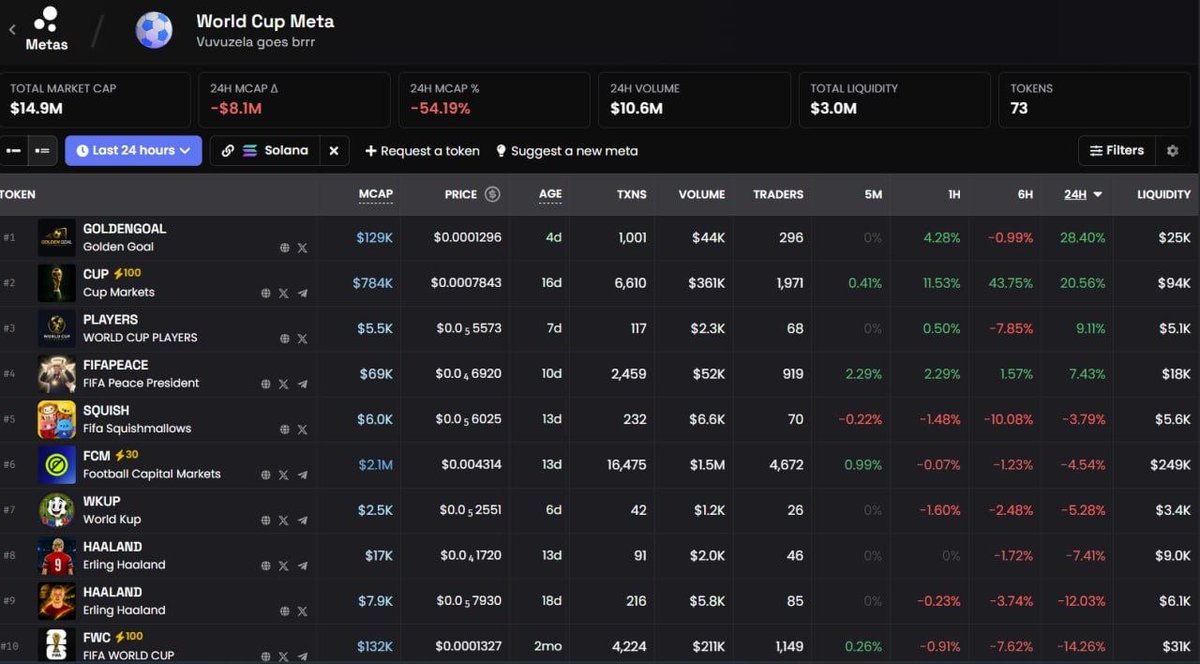This screenshot has height=664, width=1200.
Task: Open the FCM token's X profile icon
Action: click(284, 475)
